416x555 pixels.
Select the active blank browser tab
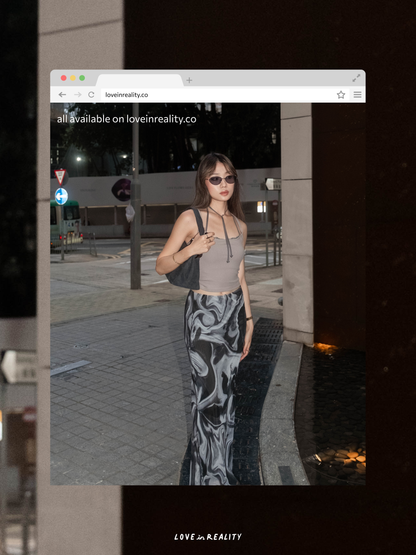pyautogui.click(x=140, y=80)
